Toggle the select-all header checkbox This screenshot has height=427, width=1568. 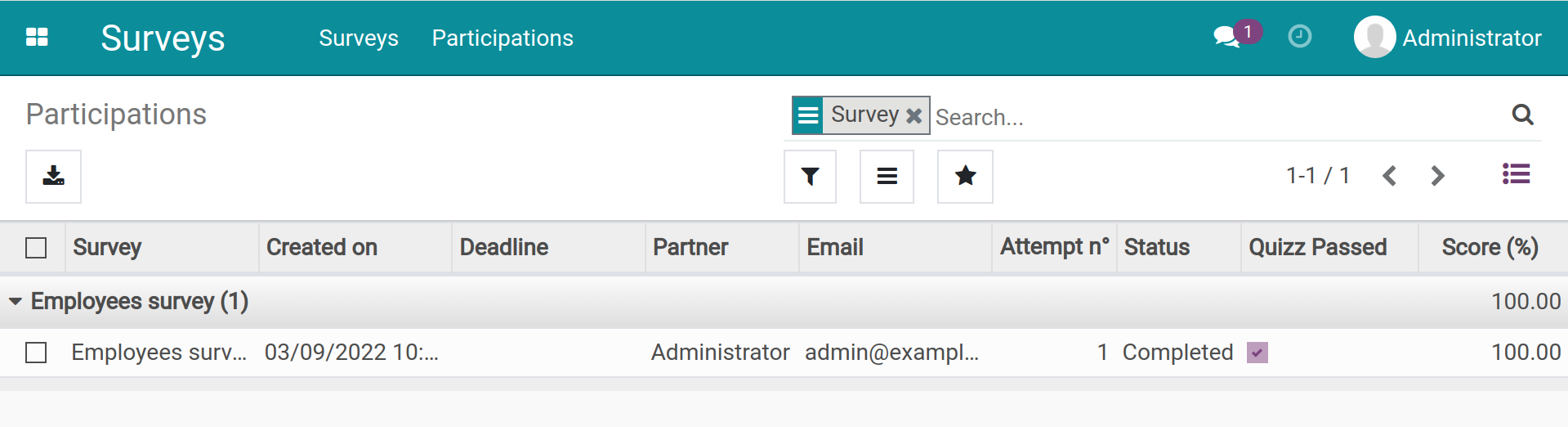36,248
